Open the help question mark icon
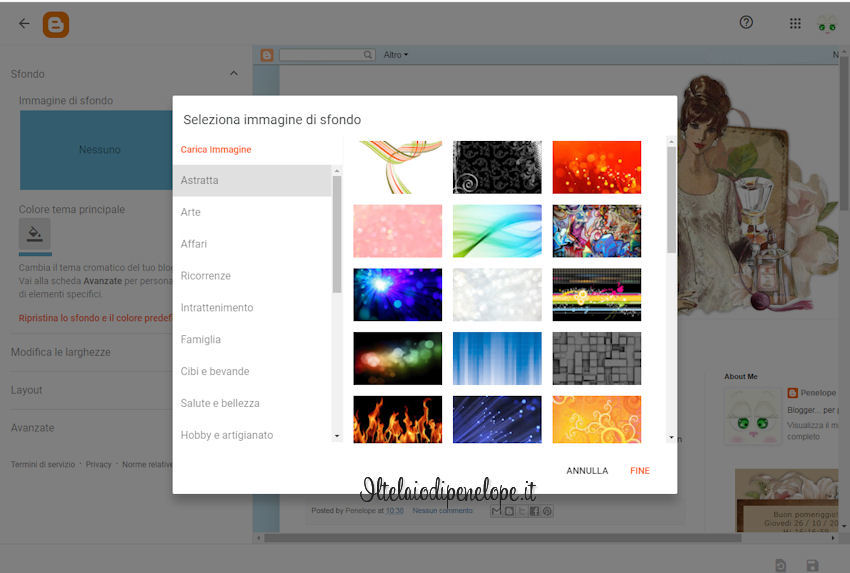The height and width of the screenshot is (573, 850). tap(746, 23)
